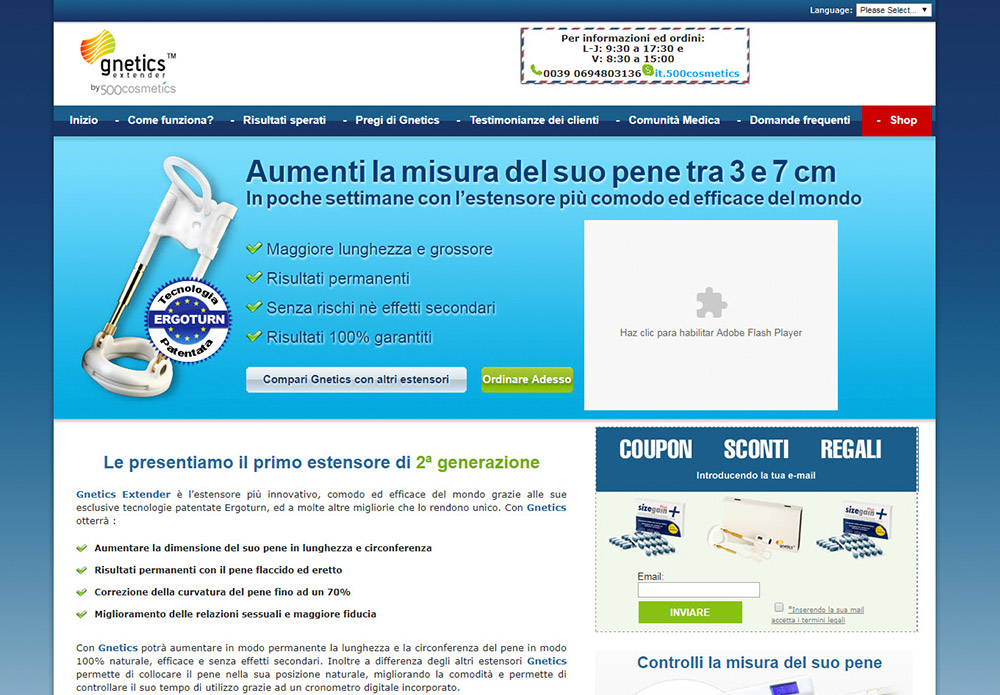Image resolution: width=1000 pixels, height=695 pixels.
Task: Select Testimonianze dei clienti in navigation
Action: [x=534, y=120]
